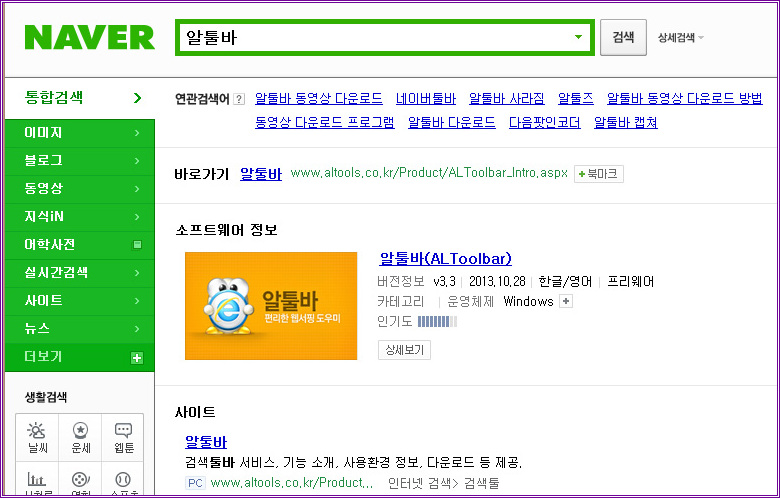The width and height of the screenshot is (780, 498).
Task: Open related search 알툴바 다운로드
Action: (x=452, y=122)
